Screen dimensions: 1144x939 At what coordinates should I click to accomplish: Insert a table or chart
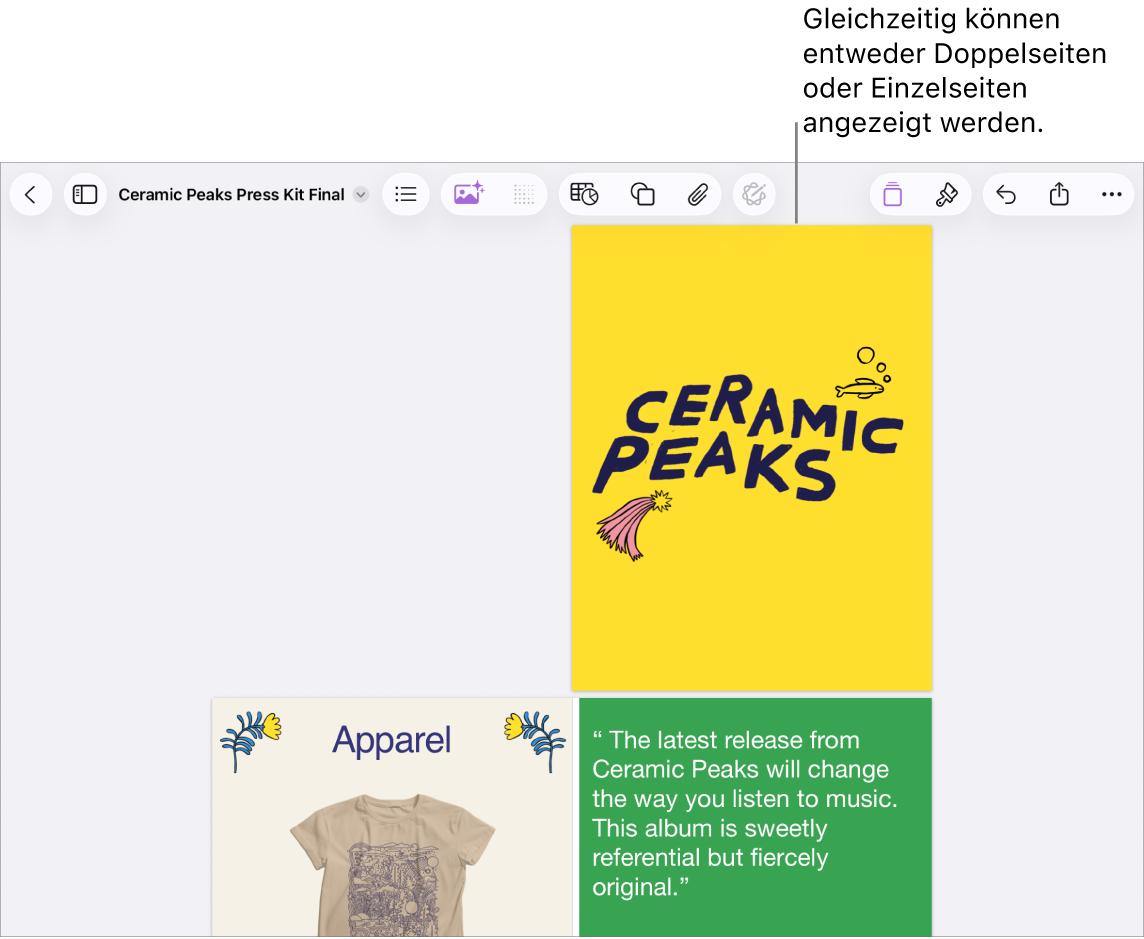point(584,195)
